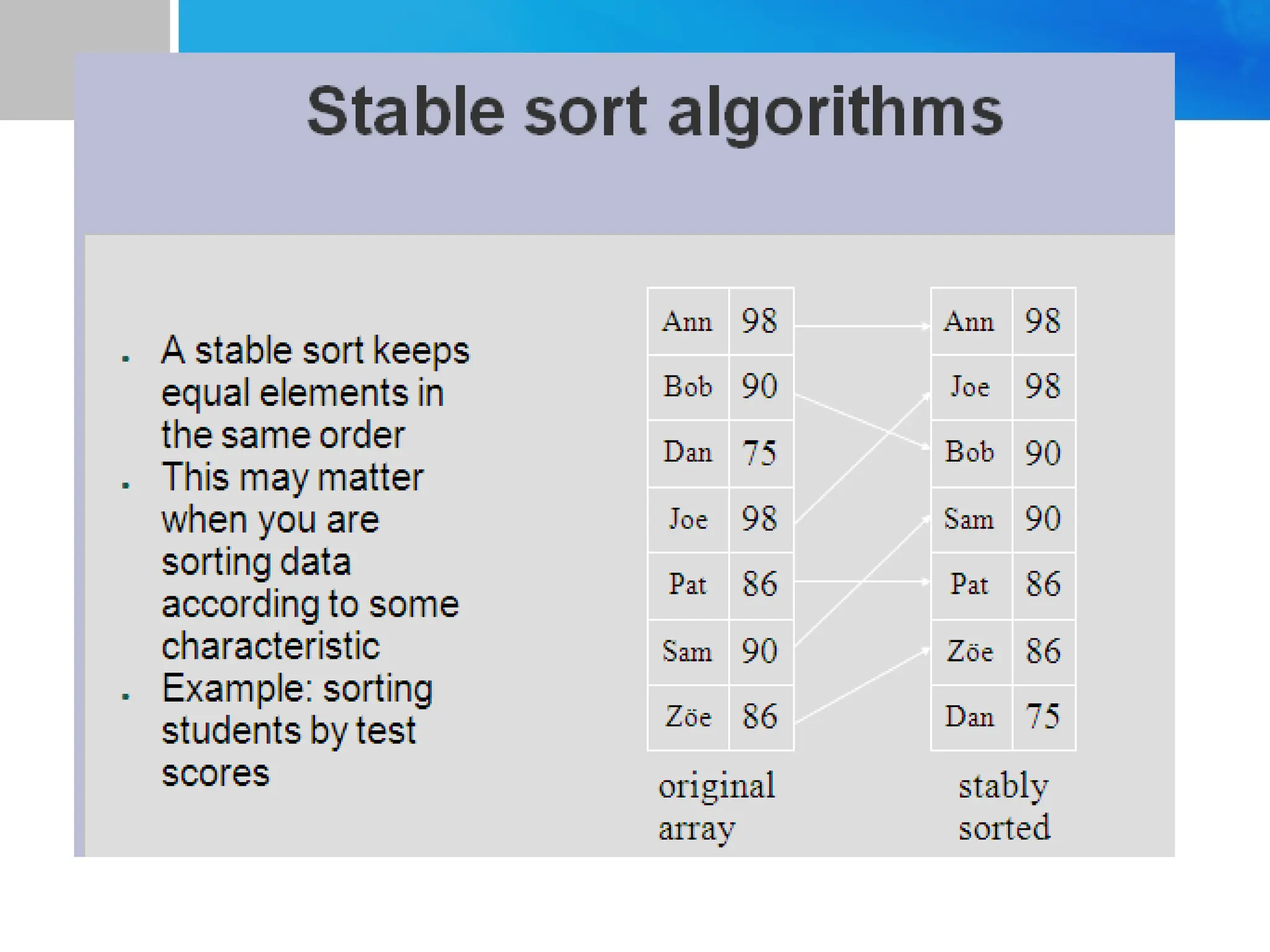The width and height of the screenshot is (1270, 952).
Task: Select the Ann cell in original array
Action: click(687, 322)
